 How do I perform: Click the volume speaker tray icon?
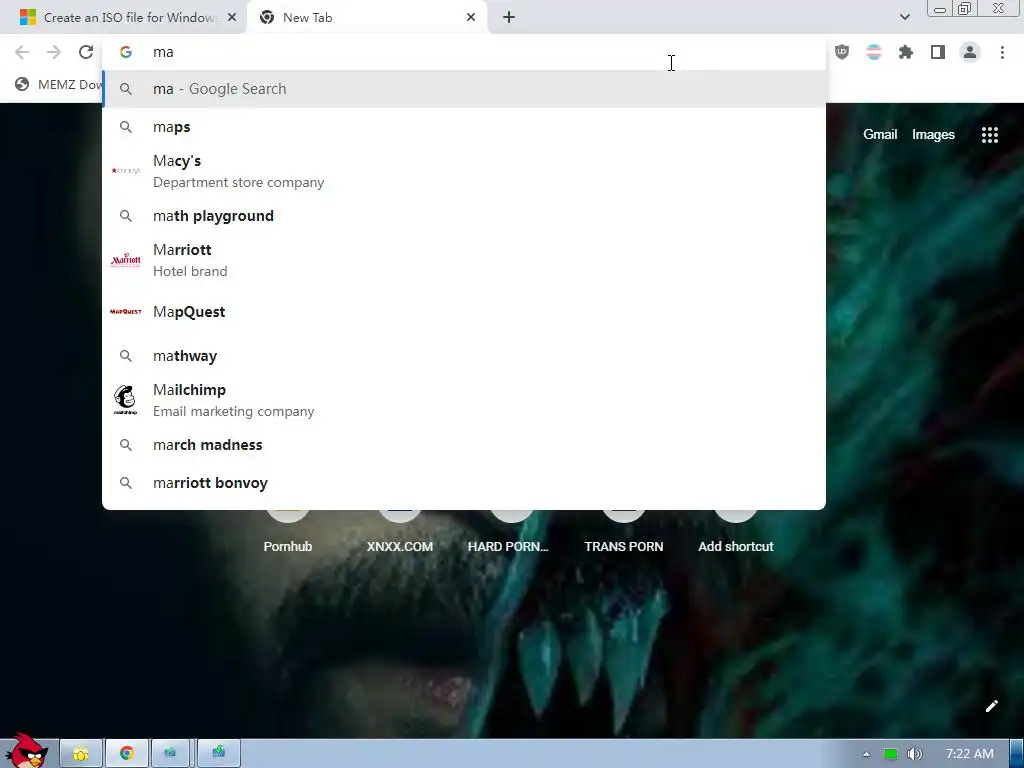coord(914,754)
